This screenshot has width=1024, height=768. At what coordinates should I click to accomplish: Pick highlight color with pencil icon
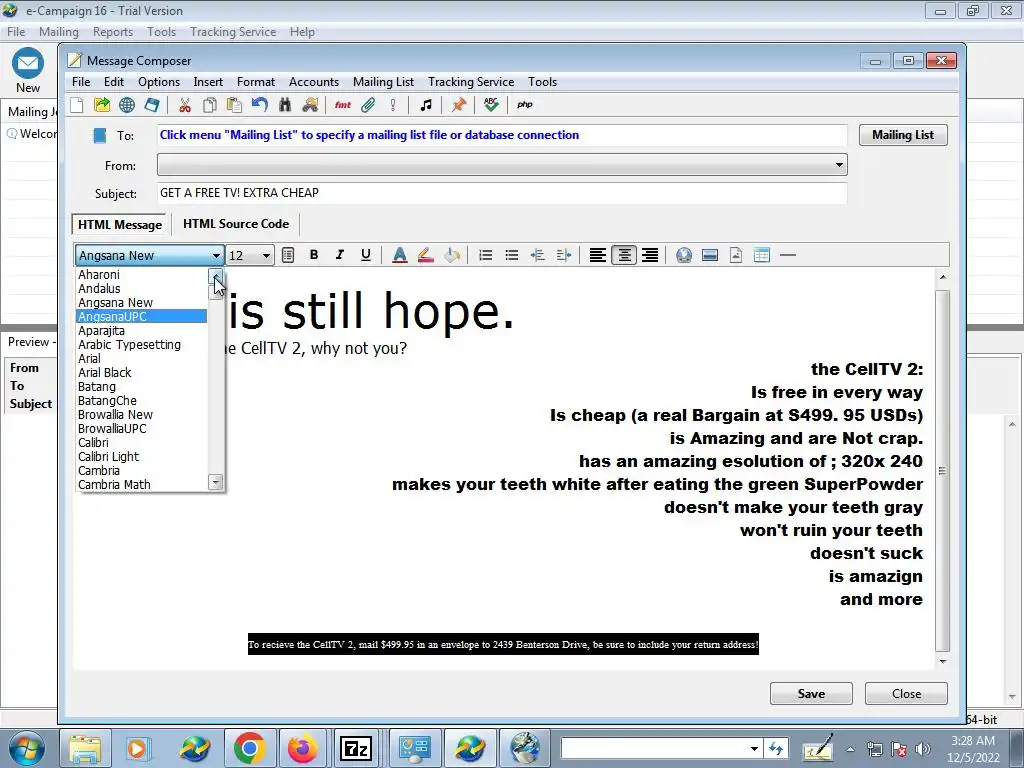pos(426,255)
